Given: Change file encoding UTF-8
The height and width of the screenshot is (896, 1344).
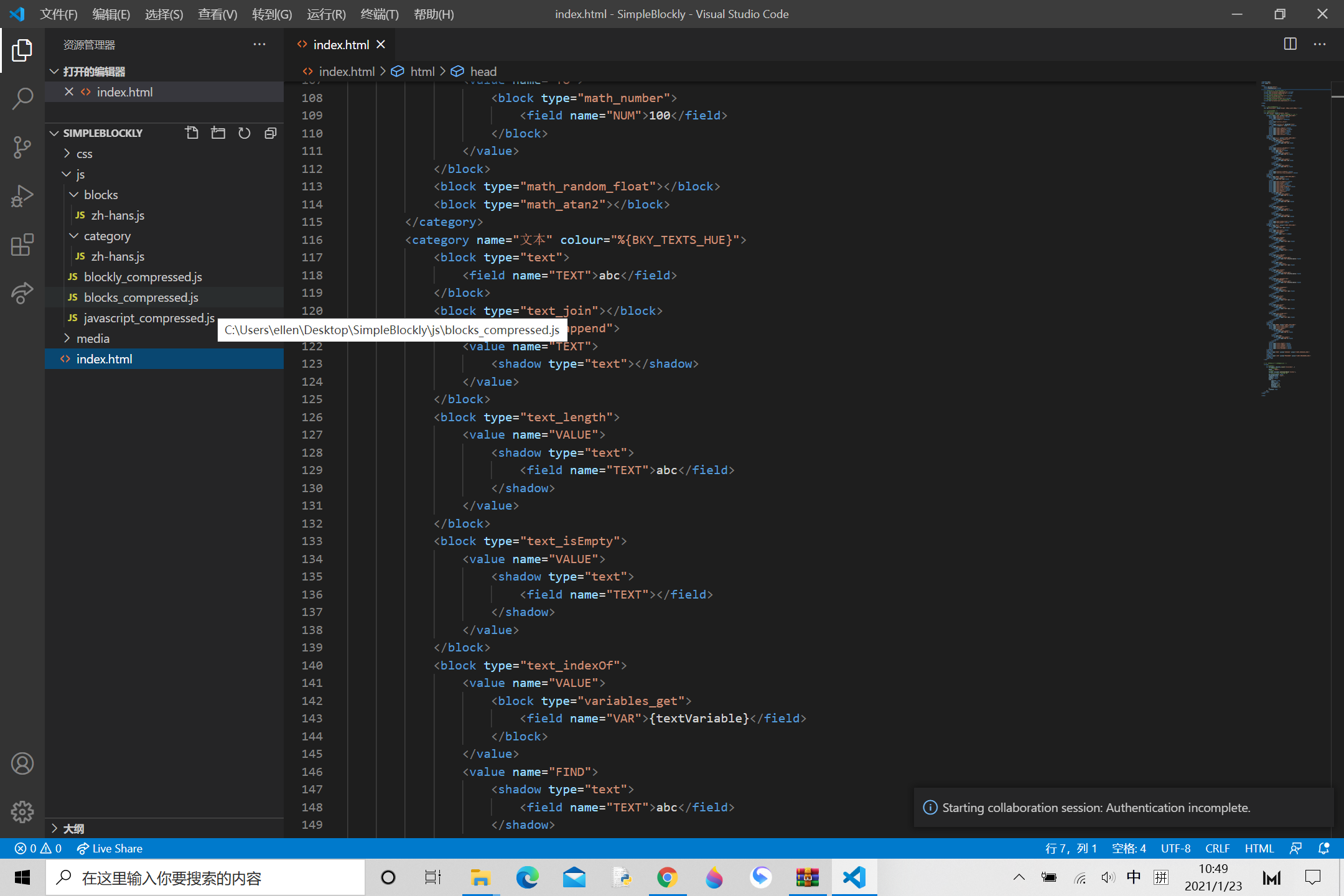Looking at the screenshot, I should point(1175,849).
